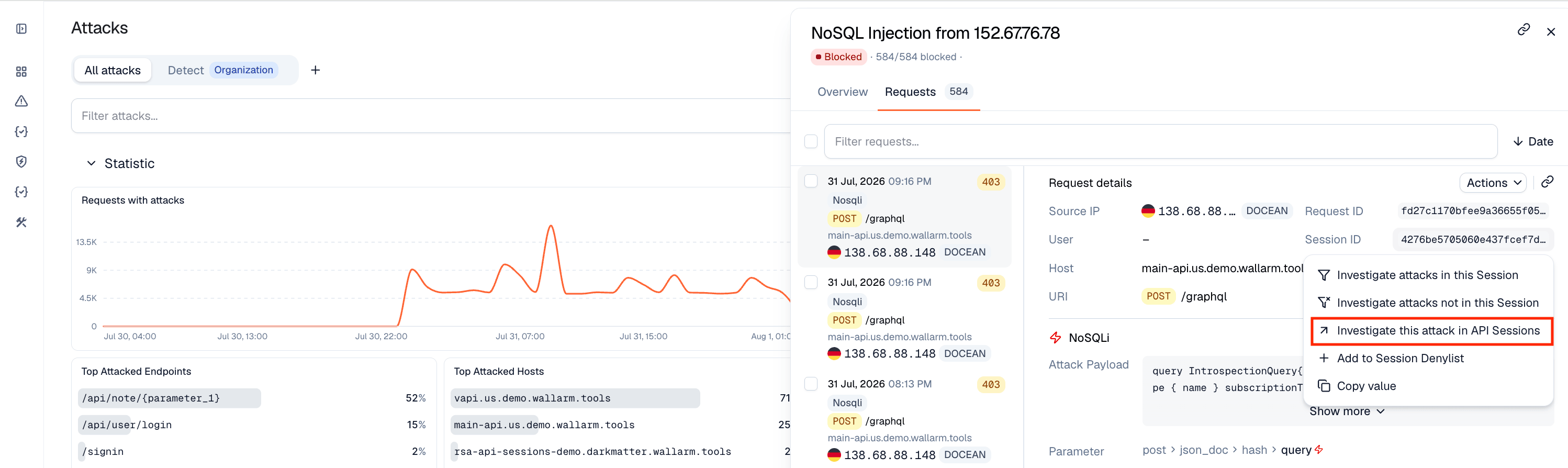
Task: Choose Investigate attacks not in this Session
Action: [x=1427, y=303]
